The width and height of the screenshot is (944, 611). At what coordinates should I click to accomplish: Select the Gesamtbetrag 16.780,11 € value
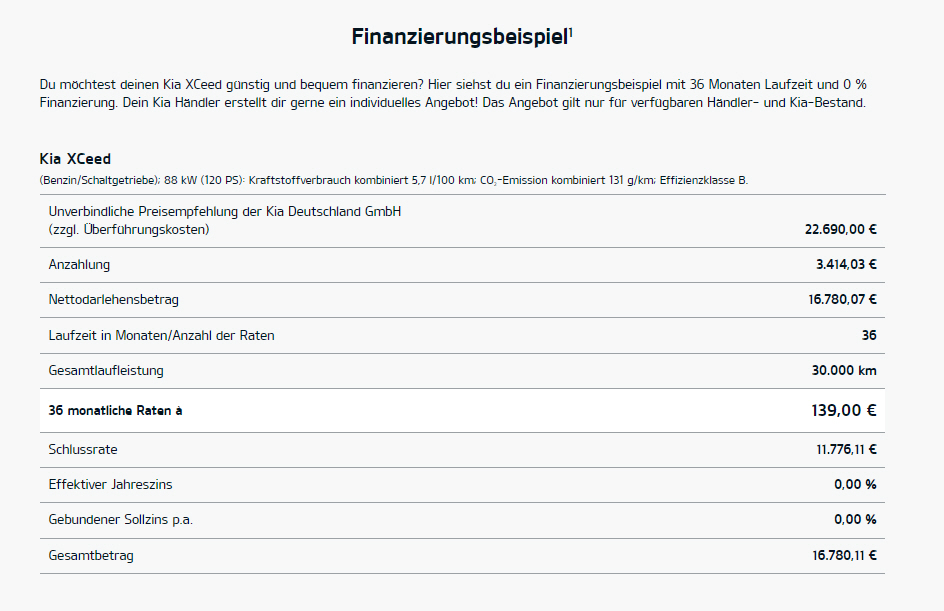click(844, 556)
